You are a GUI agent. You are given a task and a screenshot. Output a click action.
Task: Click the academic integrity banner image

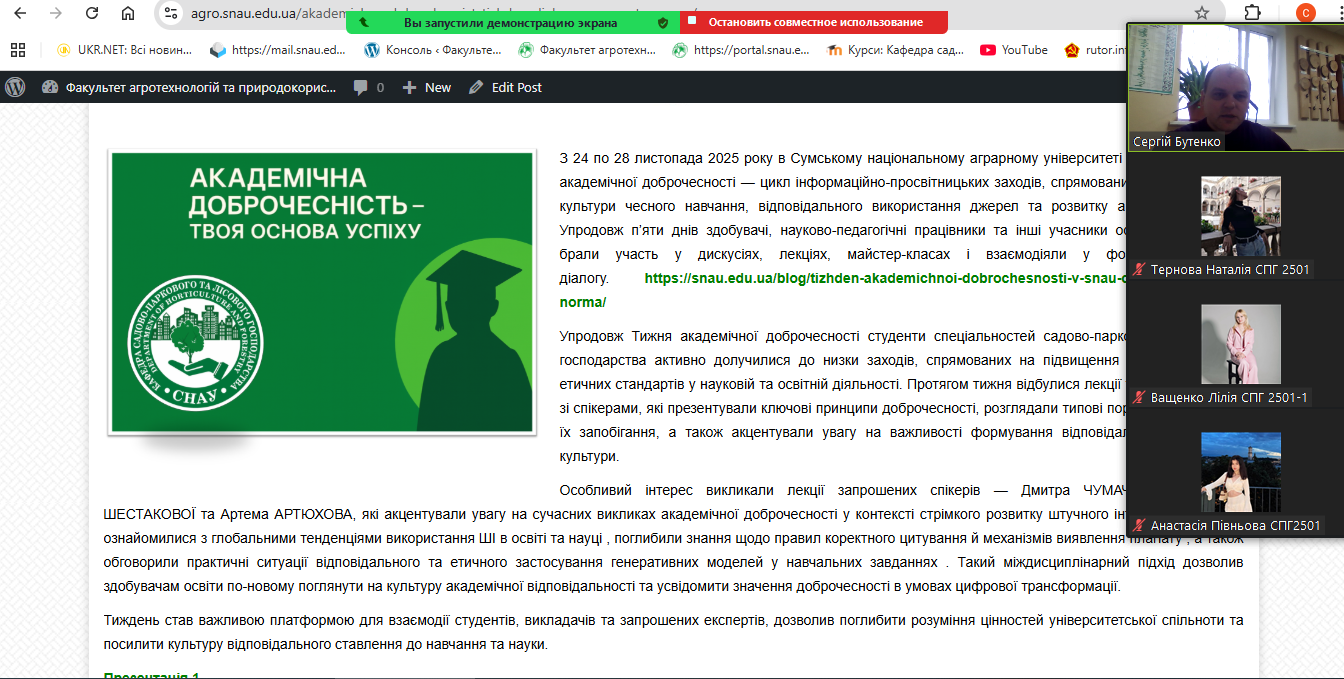pyautogui.click(x=321, y=292)
